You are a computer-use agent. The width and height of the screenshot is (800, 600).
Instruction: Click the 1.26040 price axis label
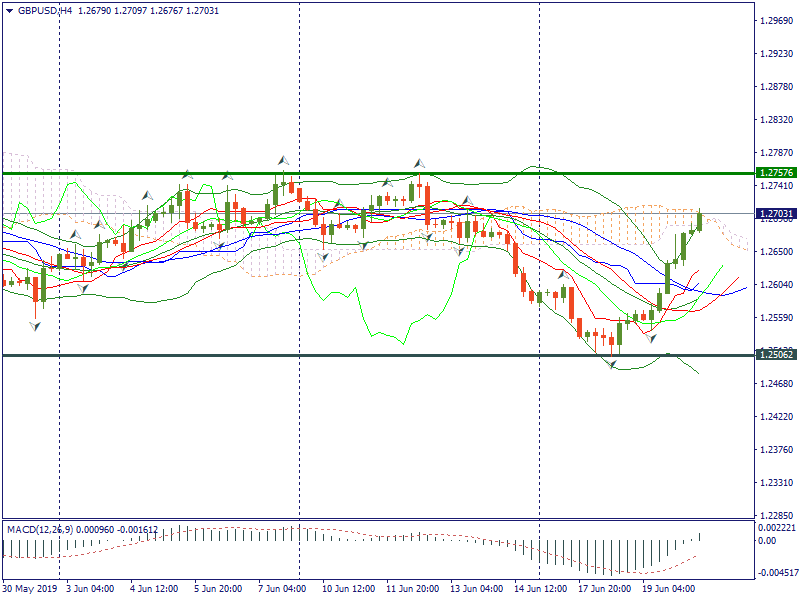[x=776, y=285]
